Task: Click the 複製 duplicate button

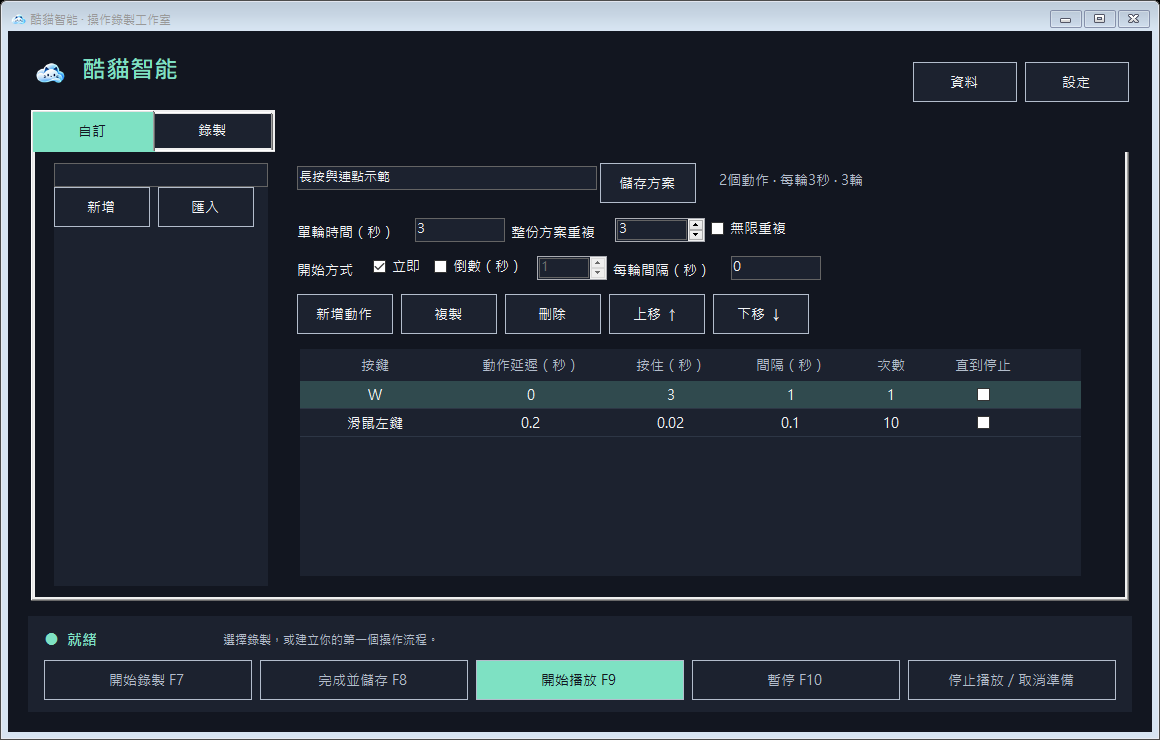Action: pos(448,314)
